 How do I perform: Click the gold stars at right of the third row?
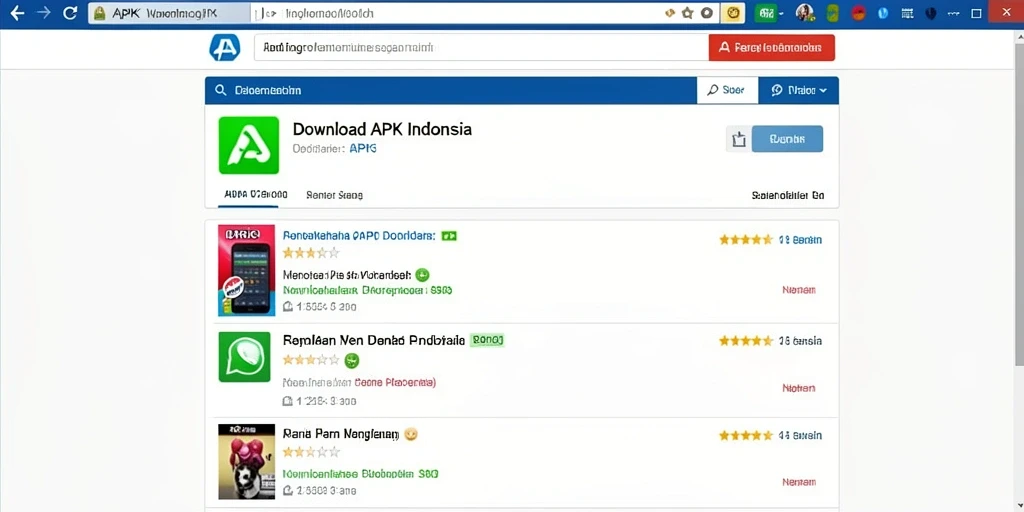coord(746,436)
